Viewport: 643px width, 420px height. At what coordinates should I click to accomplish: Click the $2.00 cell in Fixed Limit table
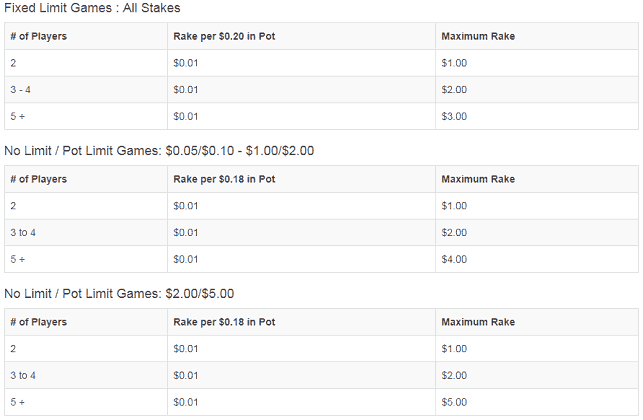453,90
